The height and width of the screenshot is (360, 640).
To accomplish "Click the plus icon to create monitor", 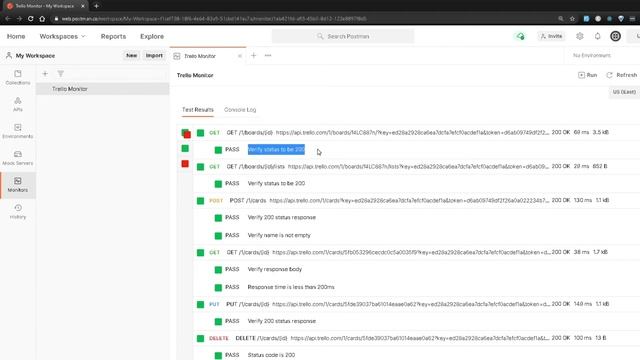I will [45, 73].
